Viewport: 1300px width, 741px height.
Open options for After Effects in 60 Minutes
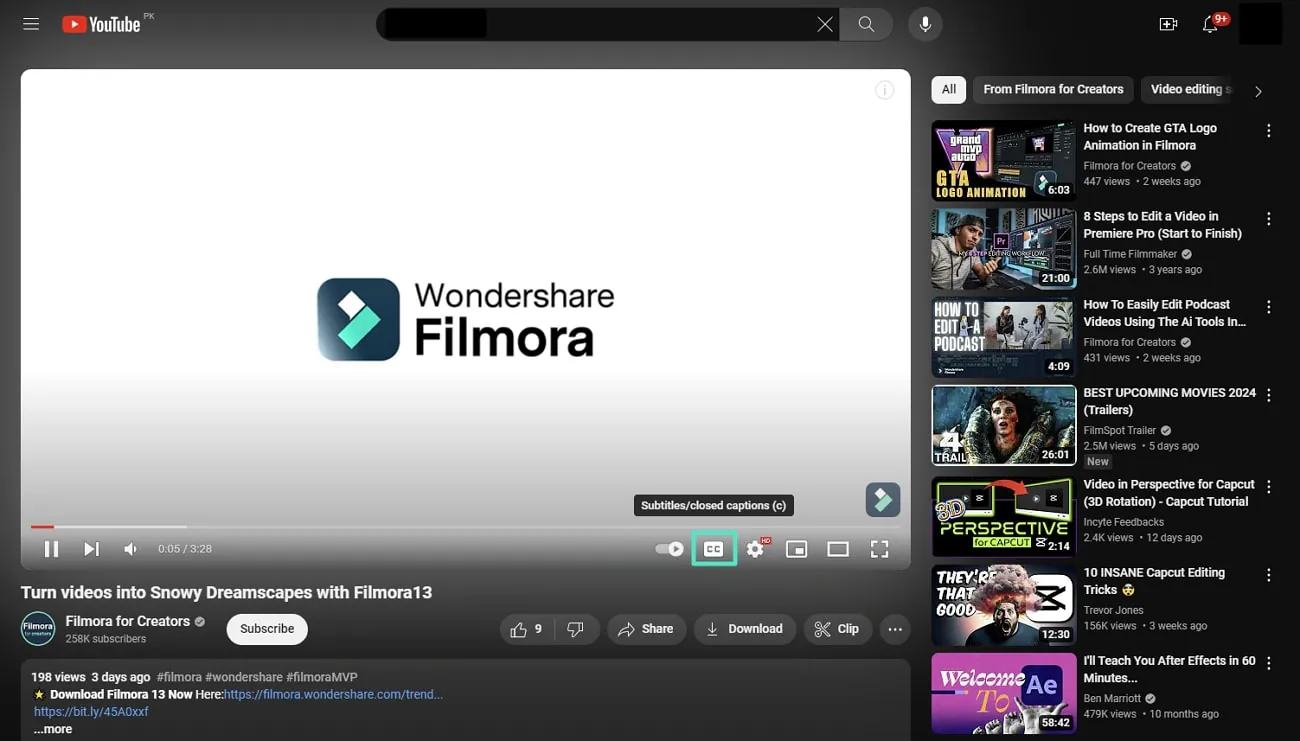pos(1268,663)
